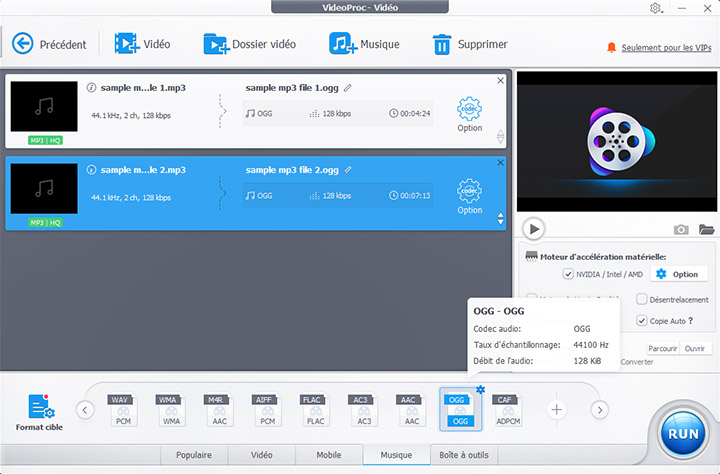
Task: Select the M4R AAC format
Action: pyautogui.click(x=219, y=410)
